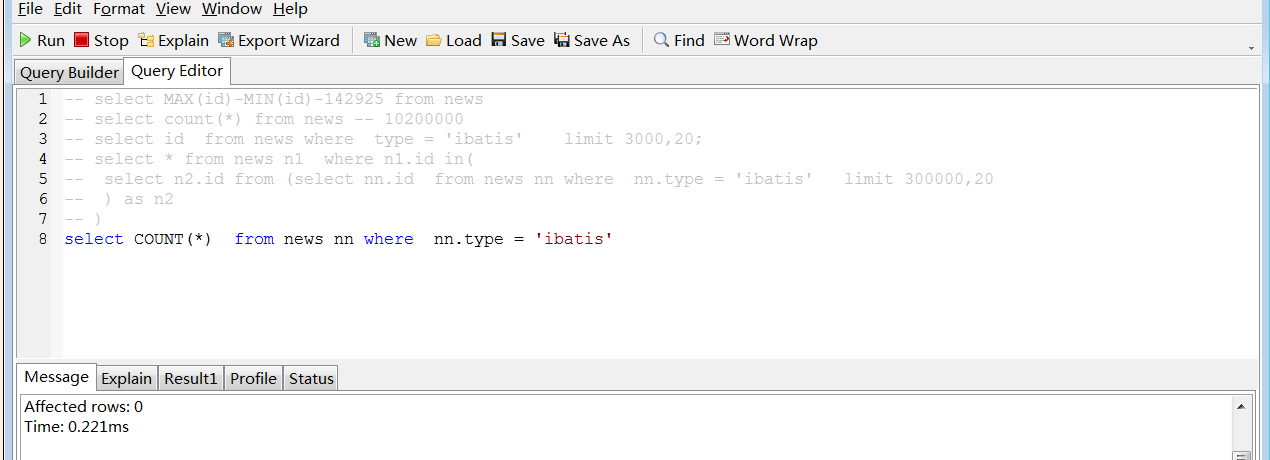
Task: Open the Help menu
Action: 290,9
